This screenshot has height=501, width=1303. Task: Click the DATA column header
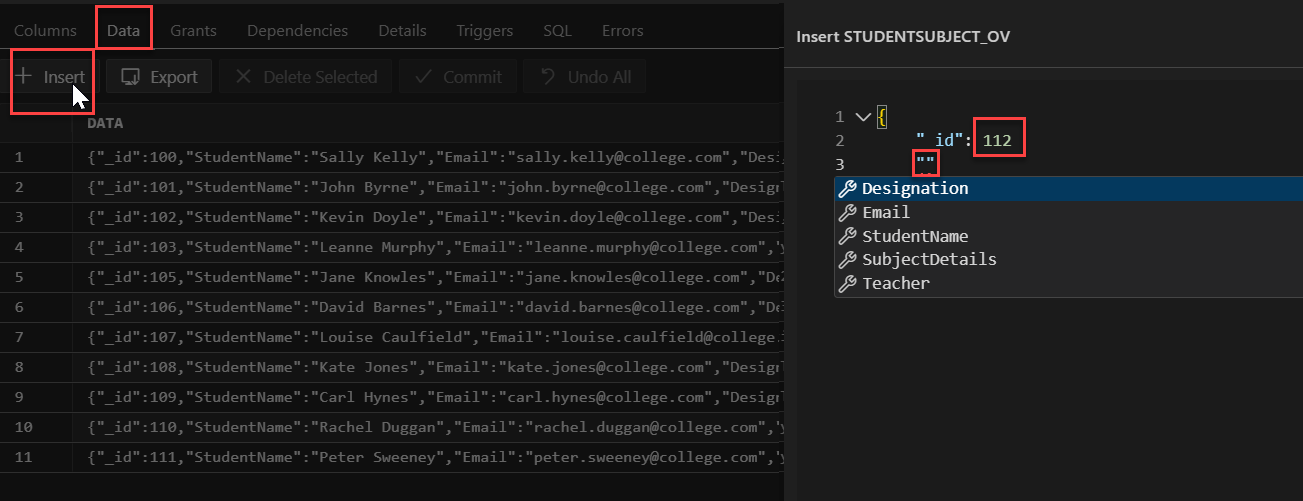click(x=105, y=124)
